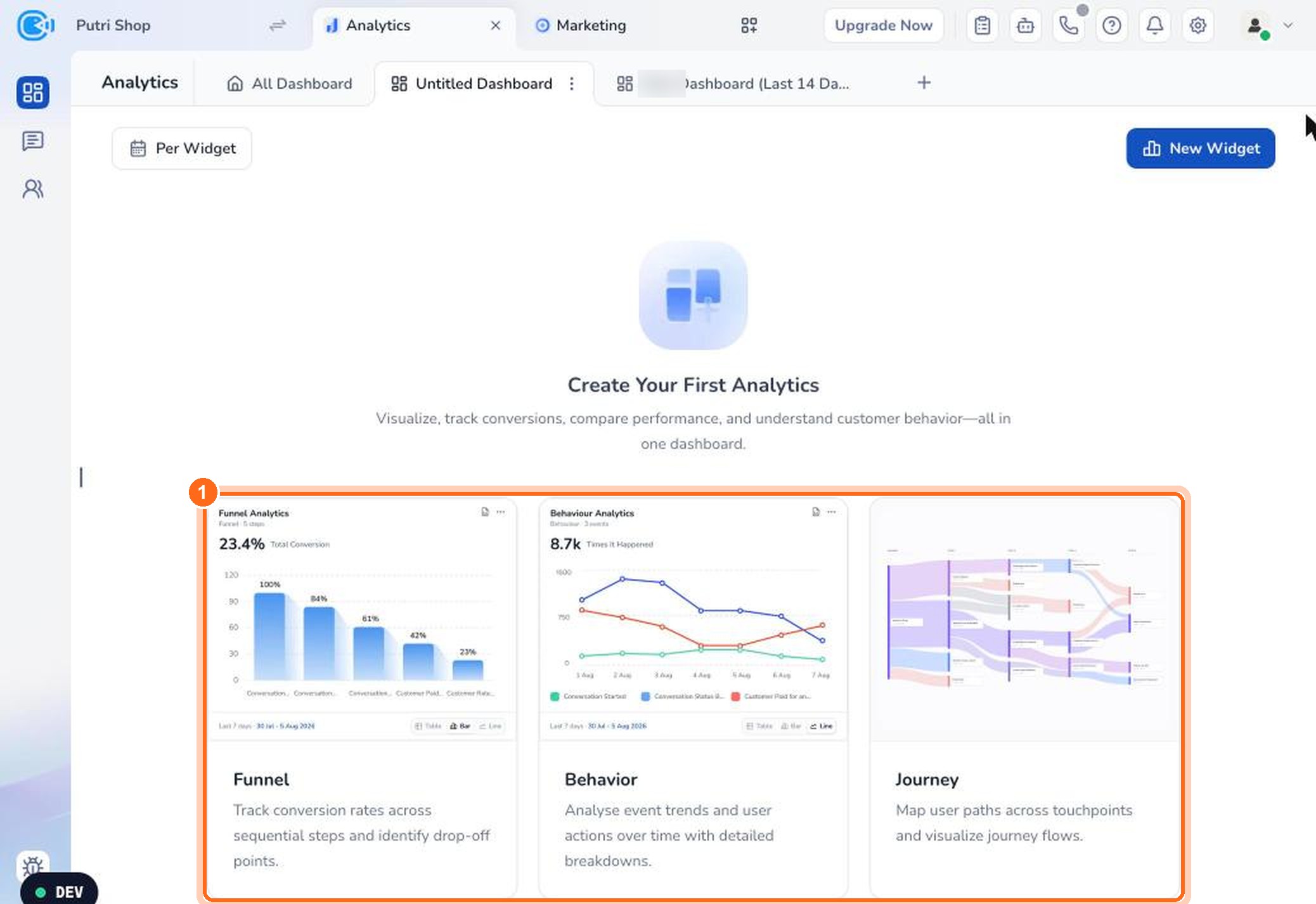Choose the Behavior analytics card
Image resolution: width=1316 pixels, height=904 pixels.
(693, 697)
